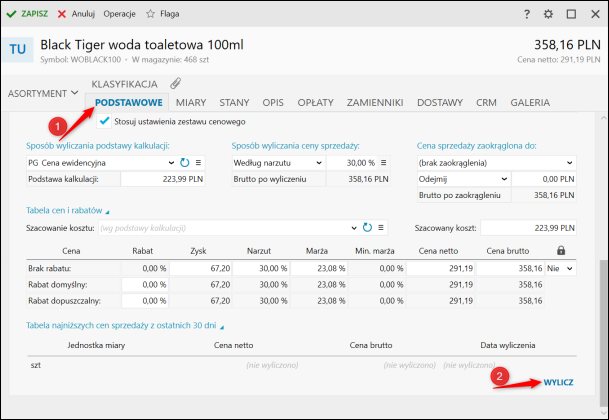Viewport: 609px width, 420px height.
Task: Click refresh icon next to Cena ewidencyjna
Action: pyautogui.click(x=184, y=163)
